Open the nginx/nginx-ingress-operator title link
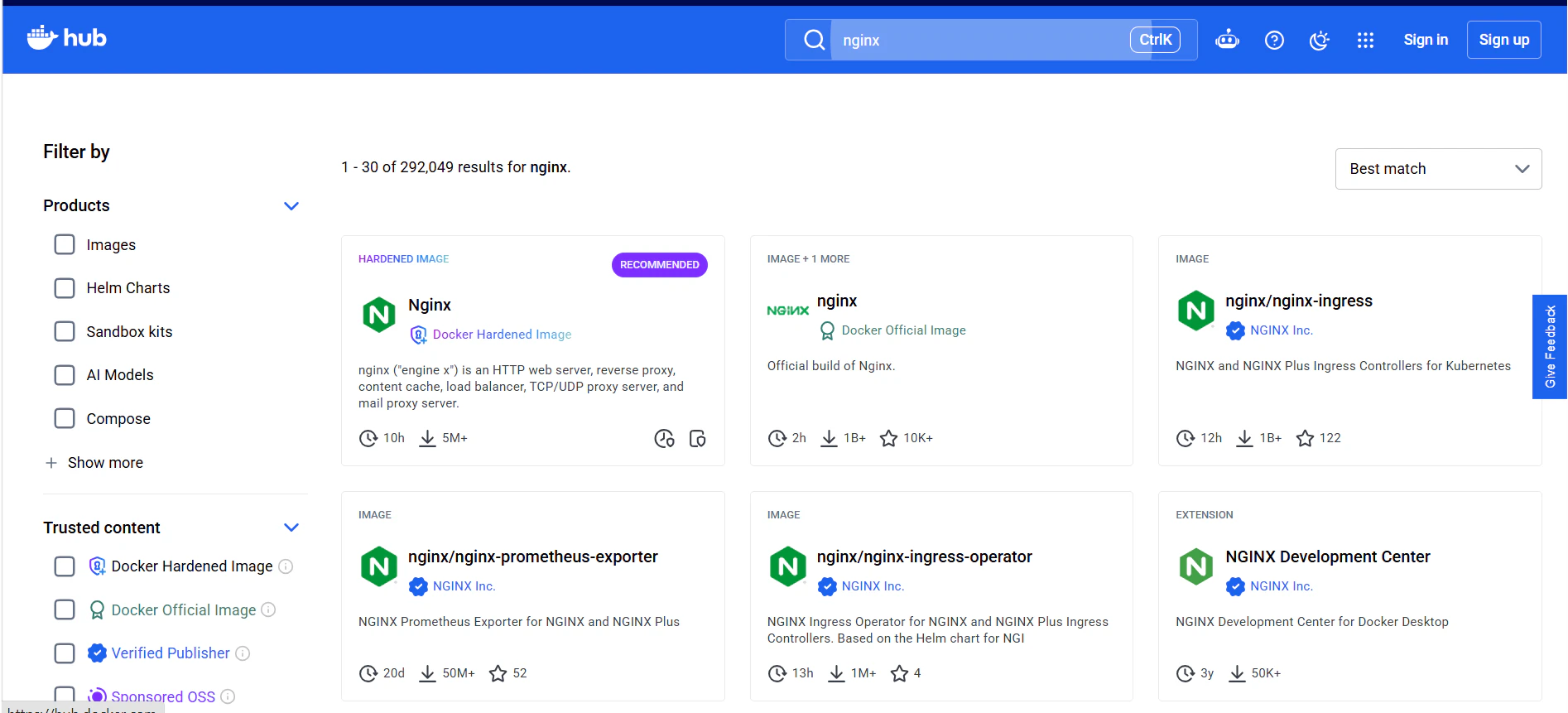This screenshot has width=1568, height=713. tap(925, 556)
